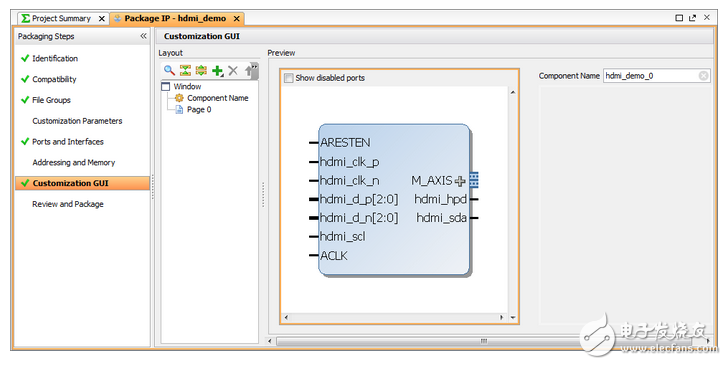
Task: Click the hdmi_sda port label
Action: (441, 218)
